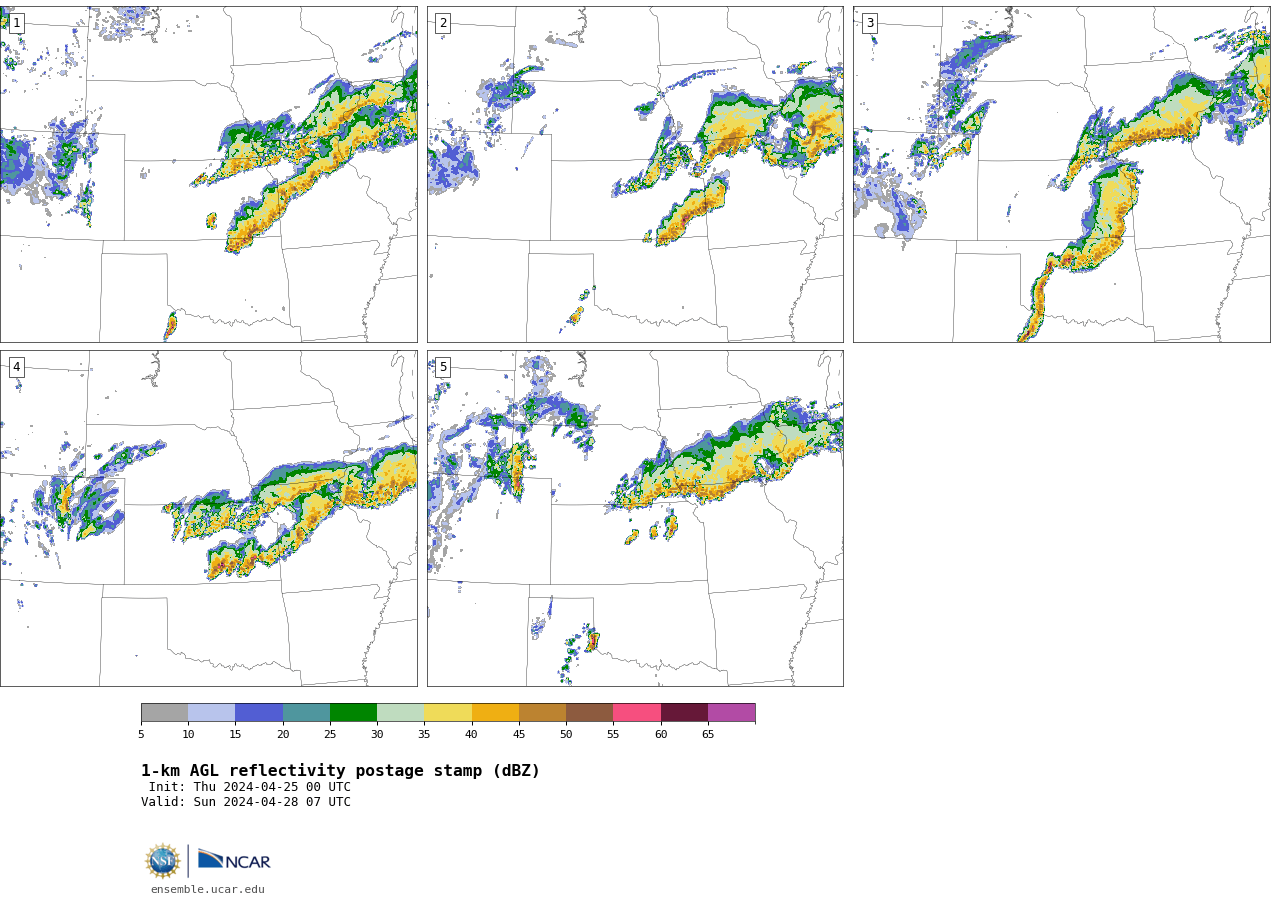Click the yellow 35-40 dBZ swatch

coord(448,713)
